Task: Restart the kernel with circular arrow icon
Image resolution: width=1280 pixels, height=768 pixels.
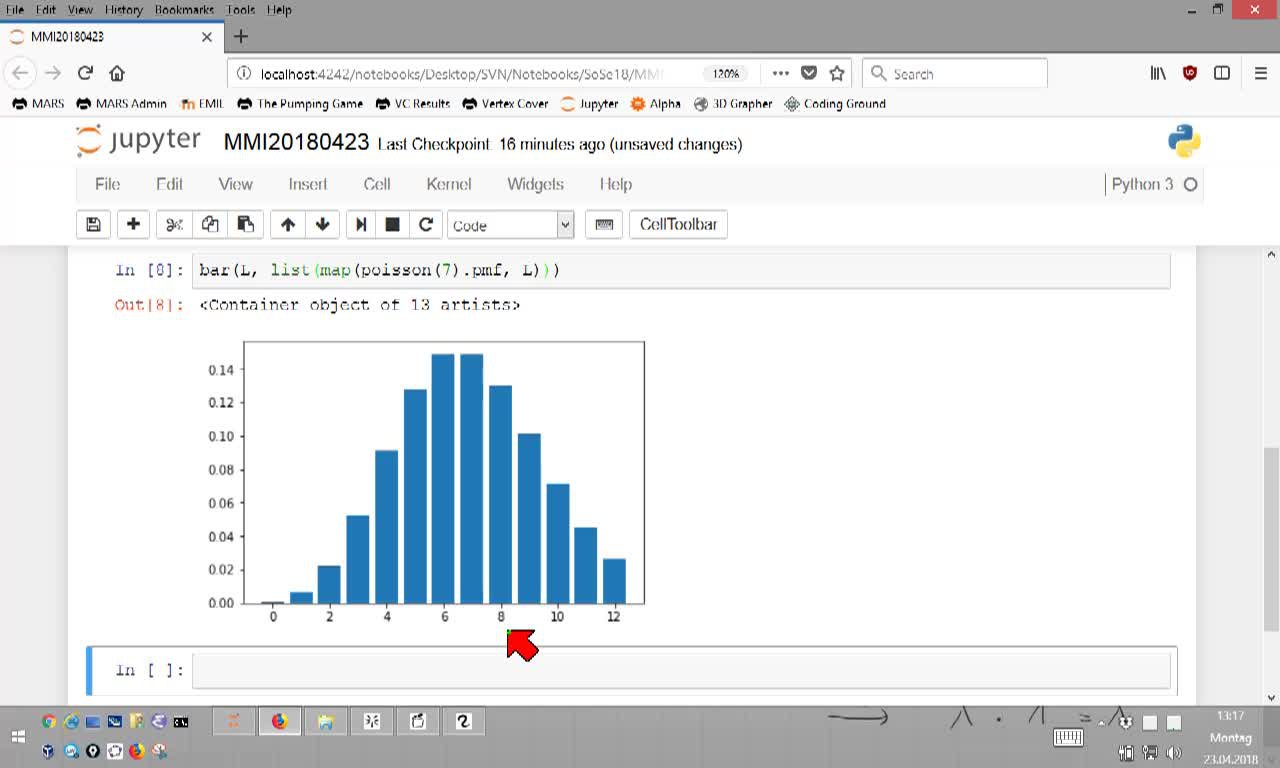Action: click(x=425, y=224)
